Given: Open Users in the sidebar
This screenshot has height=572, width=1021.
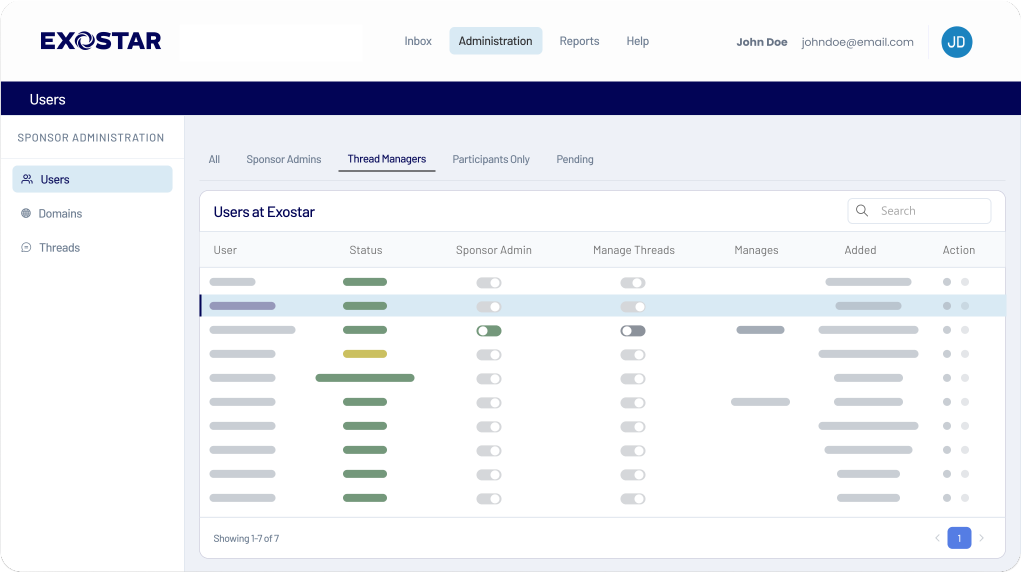Looking at the screenshot, I should click(x=92, y=179).
